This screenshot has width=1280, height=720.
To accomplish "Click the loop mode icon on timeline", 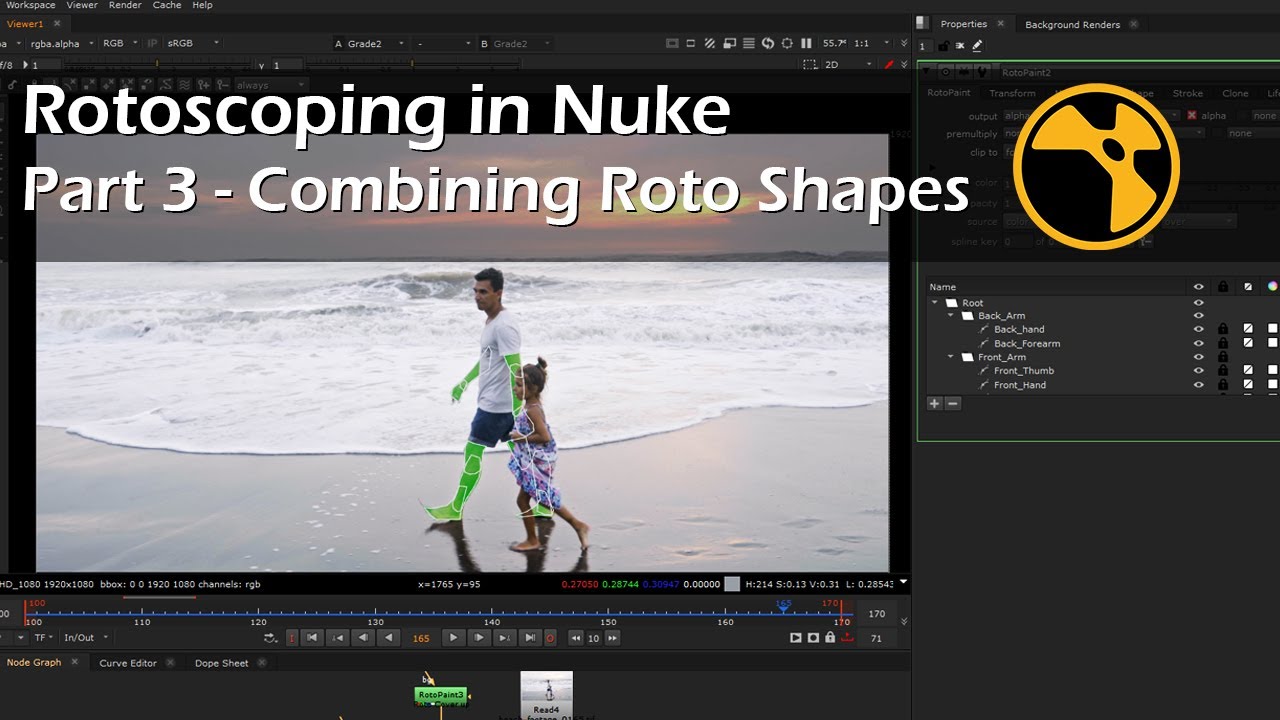I will 270,637.
